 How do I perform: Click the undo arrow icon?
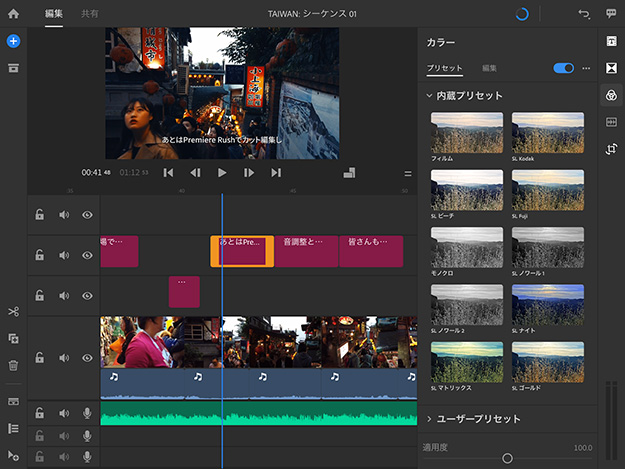(584, 14)
